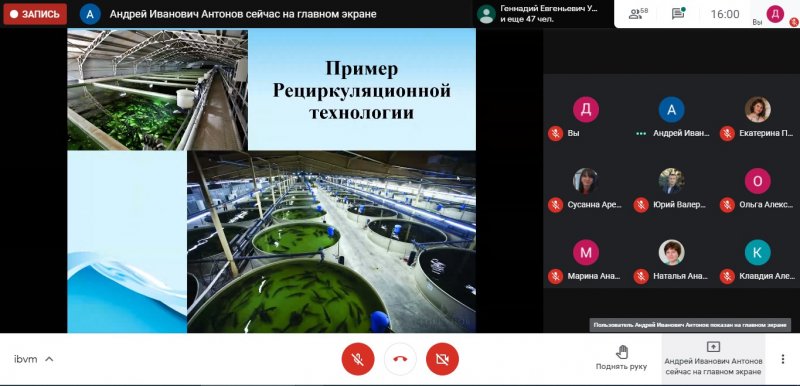
Task: Click the ЗАПИСЬ recording indicator
Action: point(35,14)
